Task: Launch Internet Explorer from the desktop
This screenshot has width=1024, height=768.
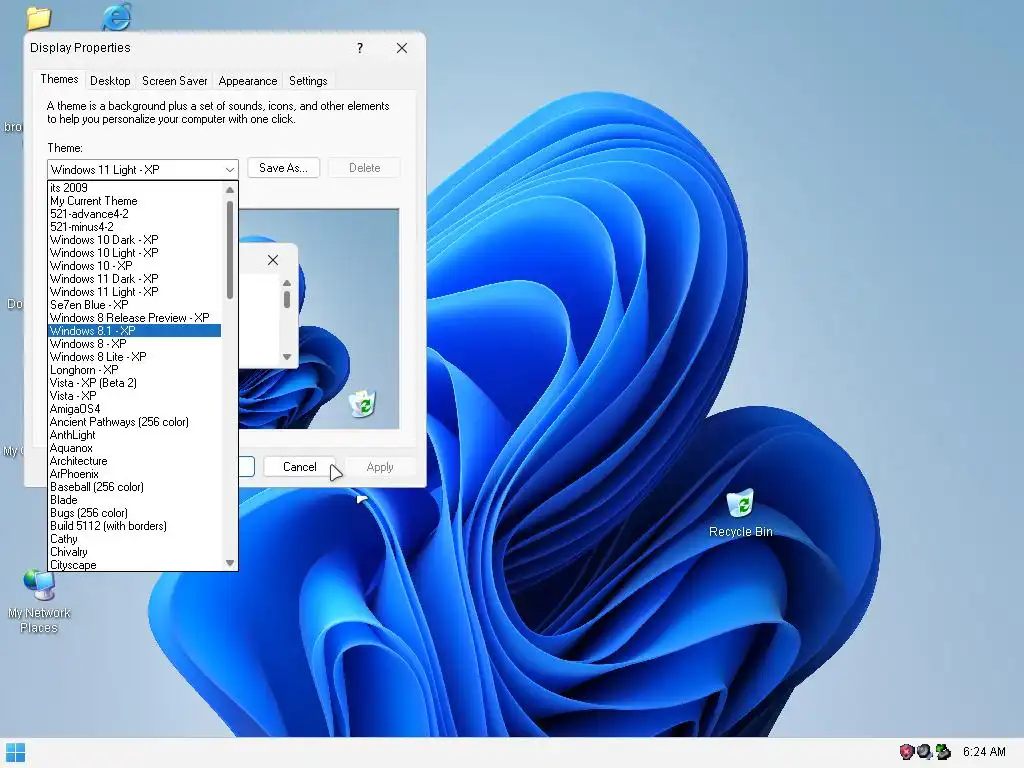Action: (117, 16)
